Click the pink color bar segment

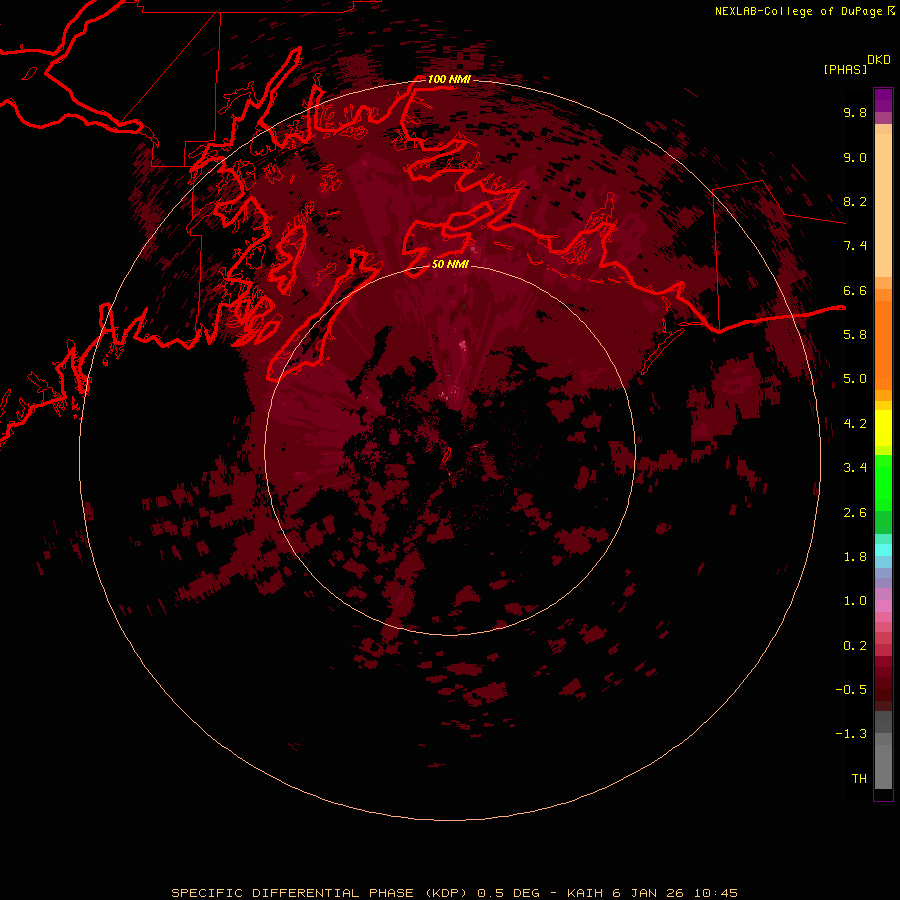(883, 606)
